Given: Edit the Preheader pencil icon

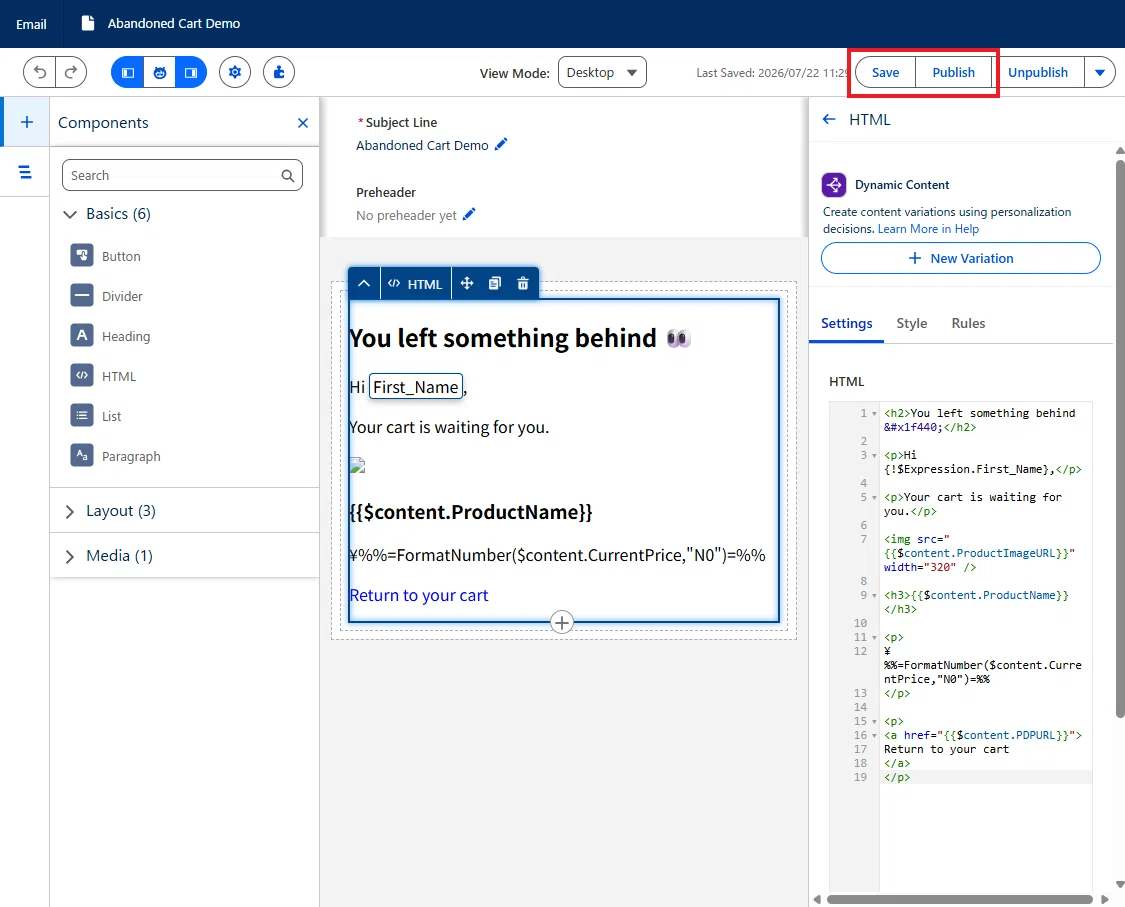Looking at the screenshot, I should pos(469,214).
